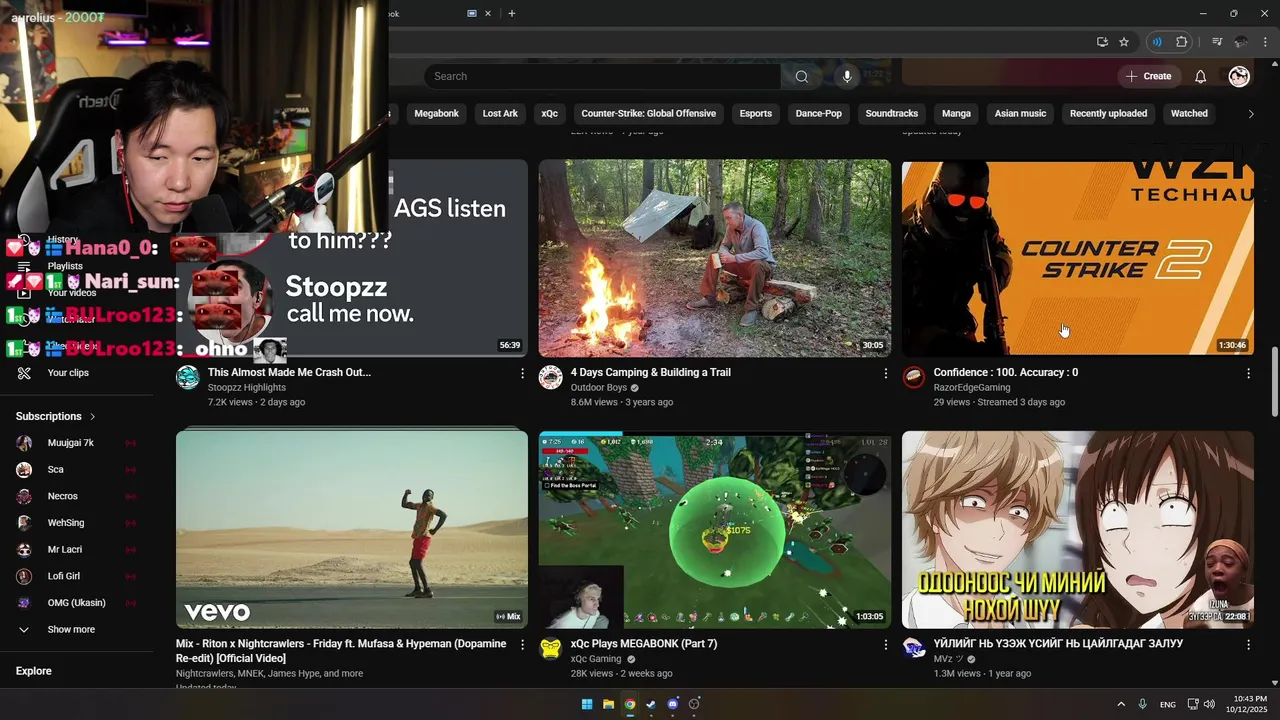Image resolution: width=1280 pixels, height=720 pixels.
Task: Click the taskbar microphone icon
Action: point(1142,704)
